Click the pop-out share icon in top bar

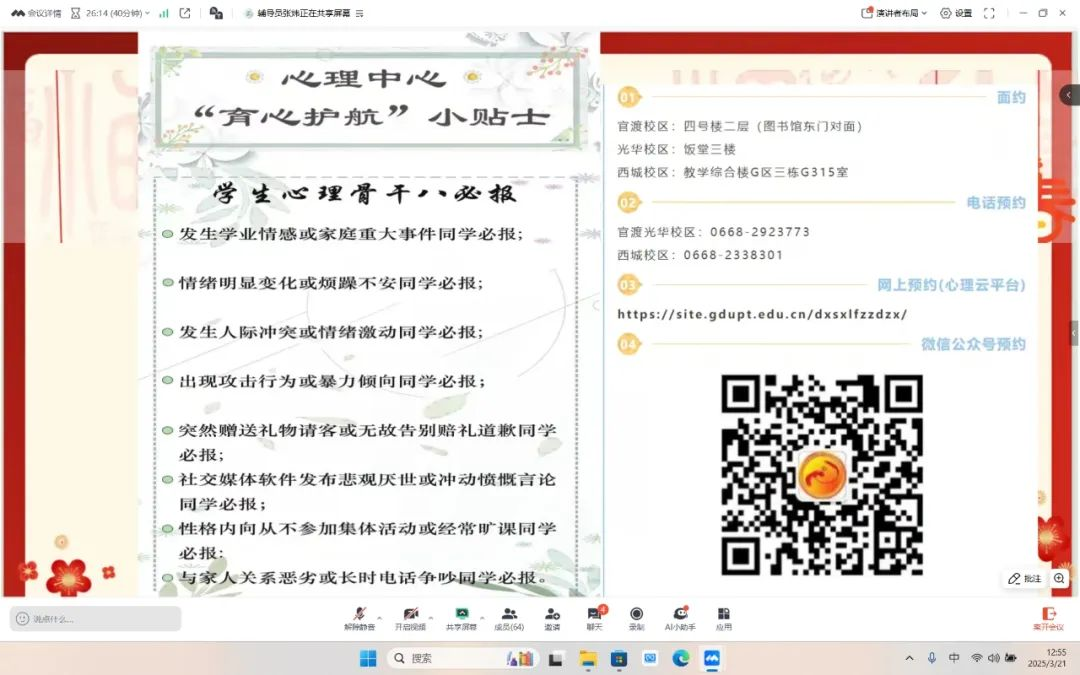tap(185, 13)
